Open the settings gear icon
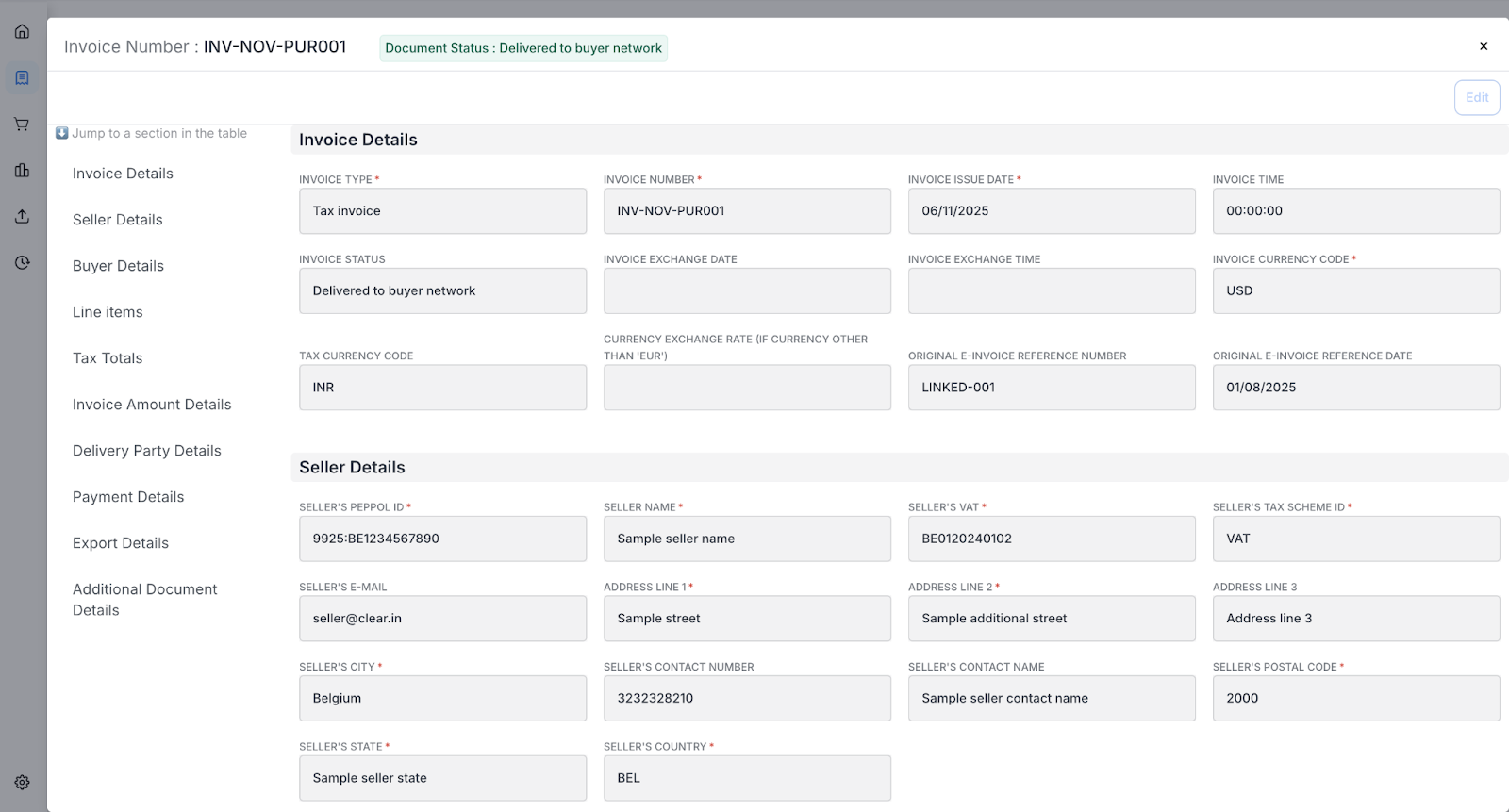The width and height of the screenshot is (1509, 812). coord(22,782)
